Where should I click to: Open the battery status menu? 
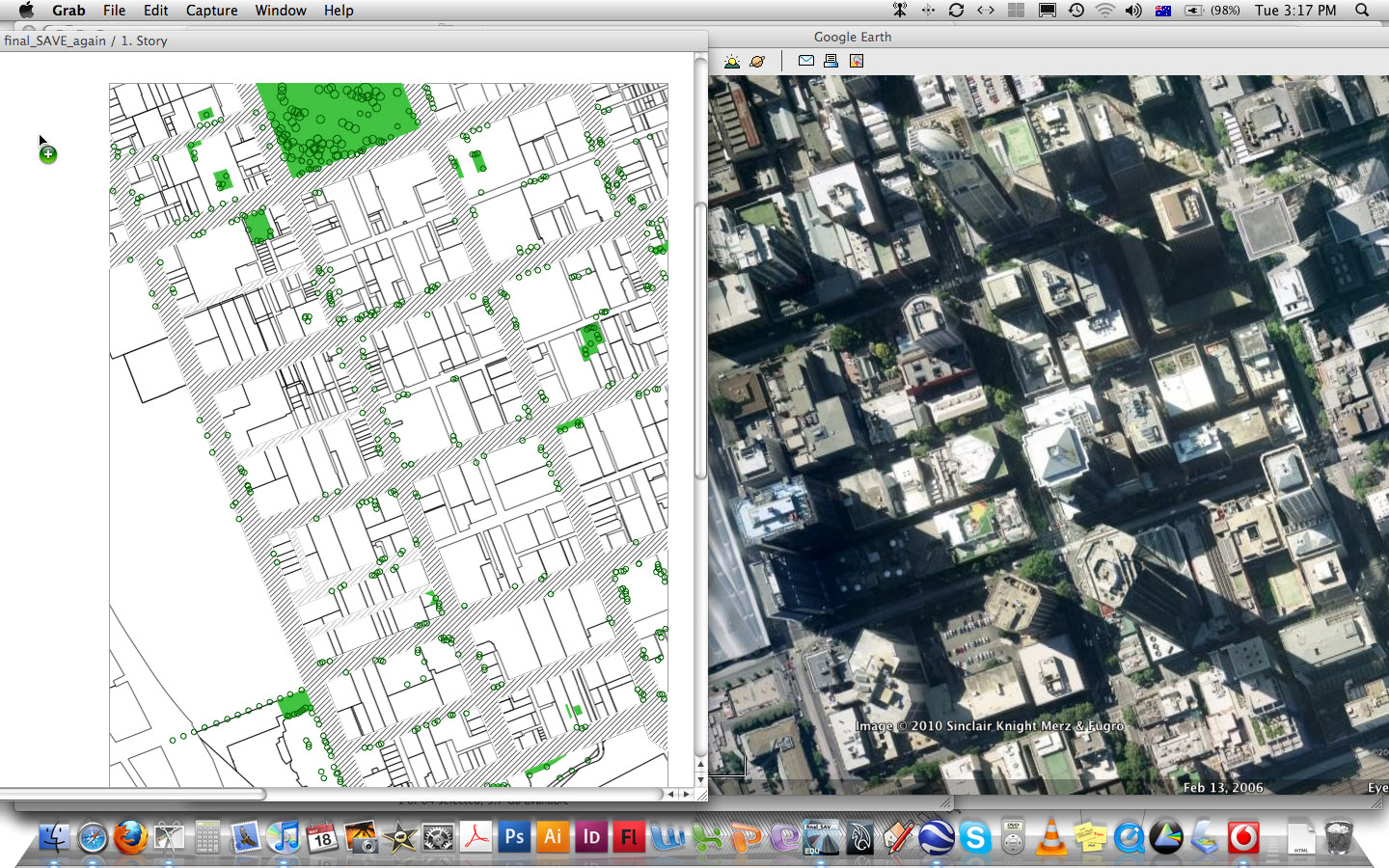1192,11
